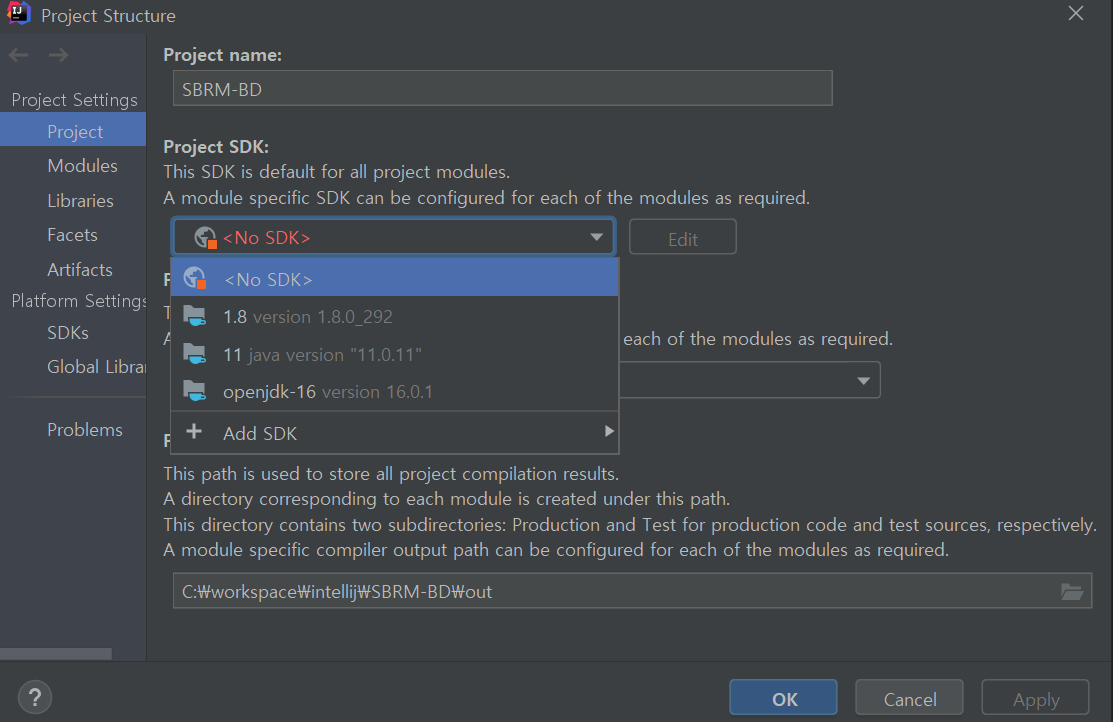Click the globe icon in No SDK list row
Image resolution: width=1113 pixels, height=722 pixels.
[194, 278]
